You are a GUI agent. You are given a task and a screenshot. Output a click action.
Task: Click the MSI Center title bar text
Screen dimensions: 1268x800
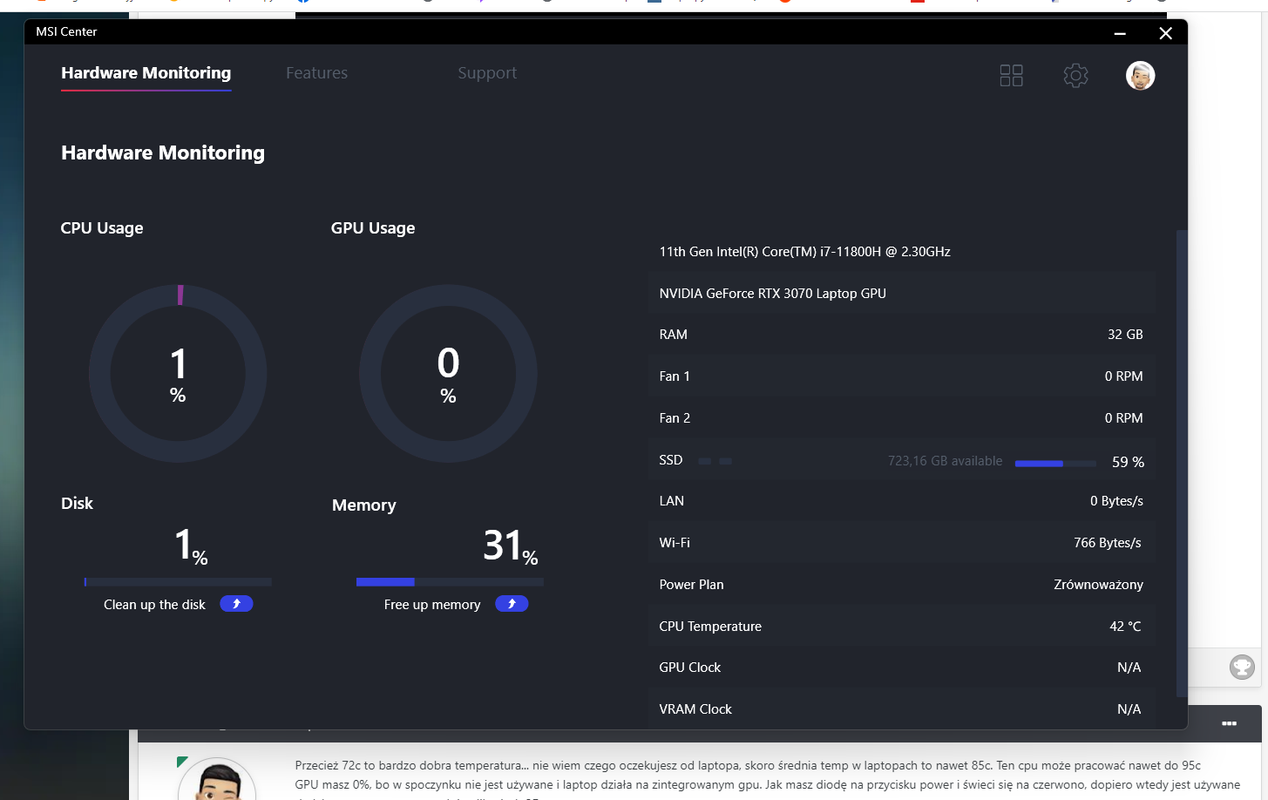[x=66, y=32]
